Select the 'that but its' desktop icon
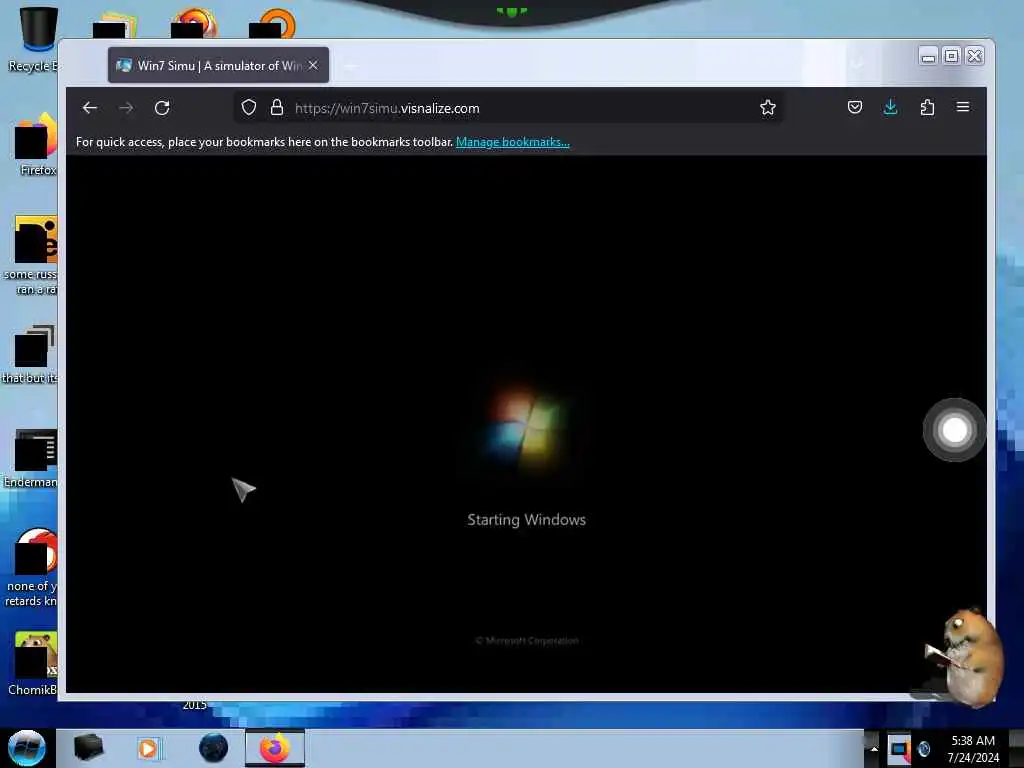 click(x=31, y=354)
